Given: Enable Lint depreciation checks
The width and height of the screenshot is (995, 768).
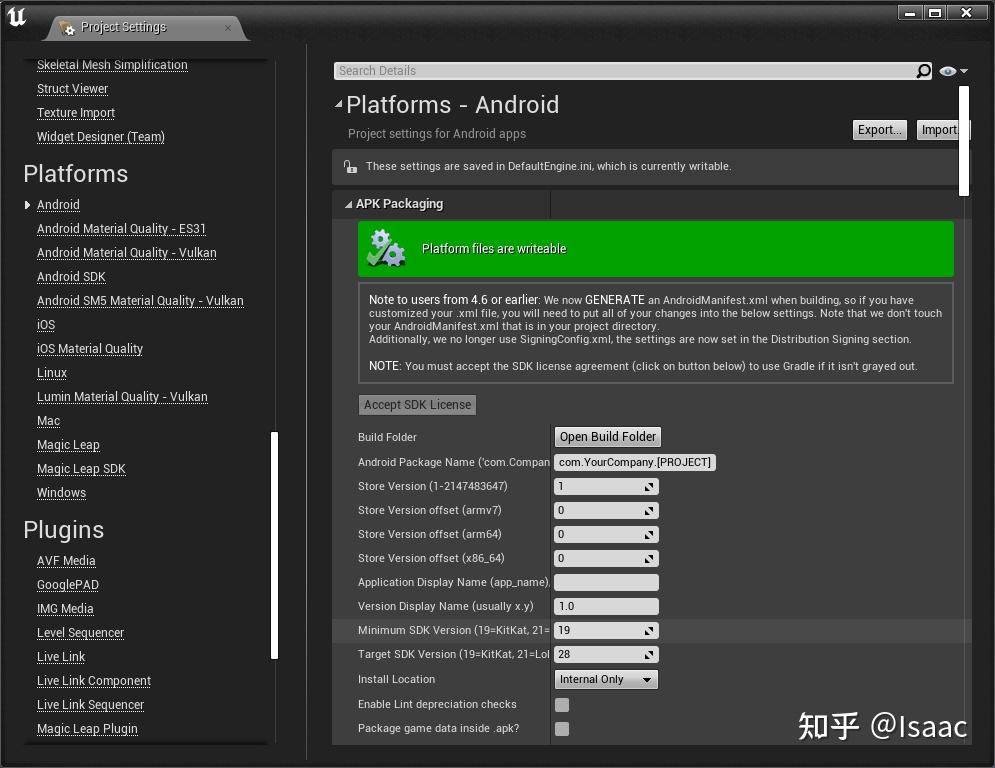Looking at the screenshot, I should click(562, 704).
